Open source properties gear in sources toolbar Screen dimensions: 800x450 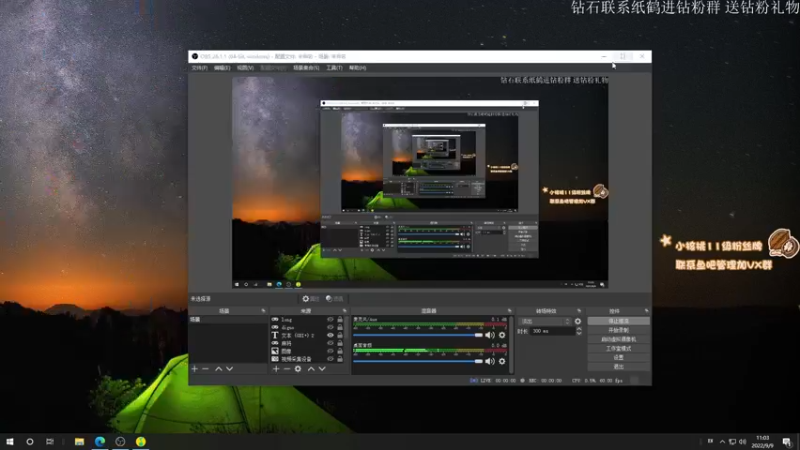click(298, 369)
